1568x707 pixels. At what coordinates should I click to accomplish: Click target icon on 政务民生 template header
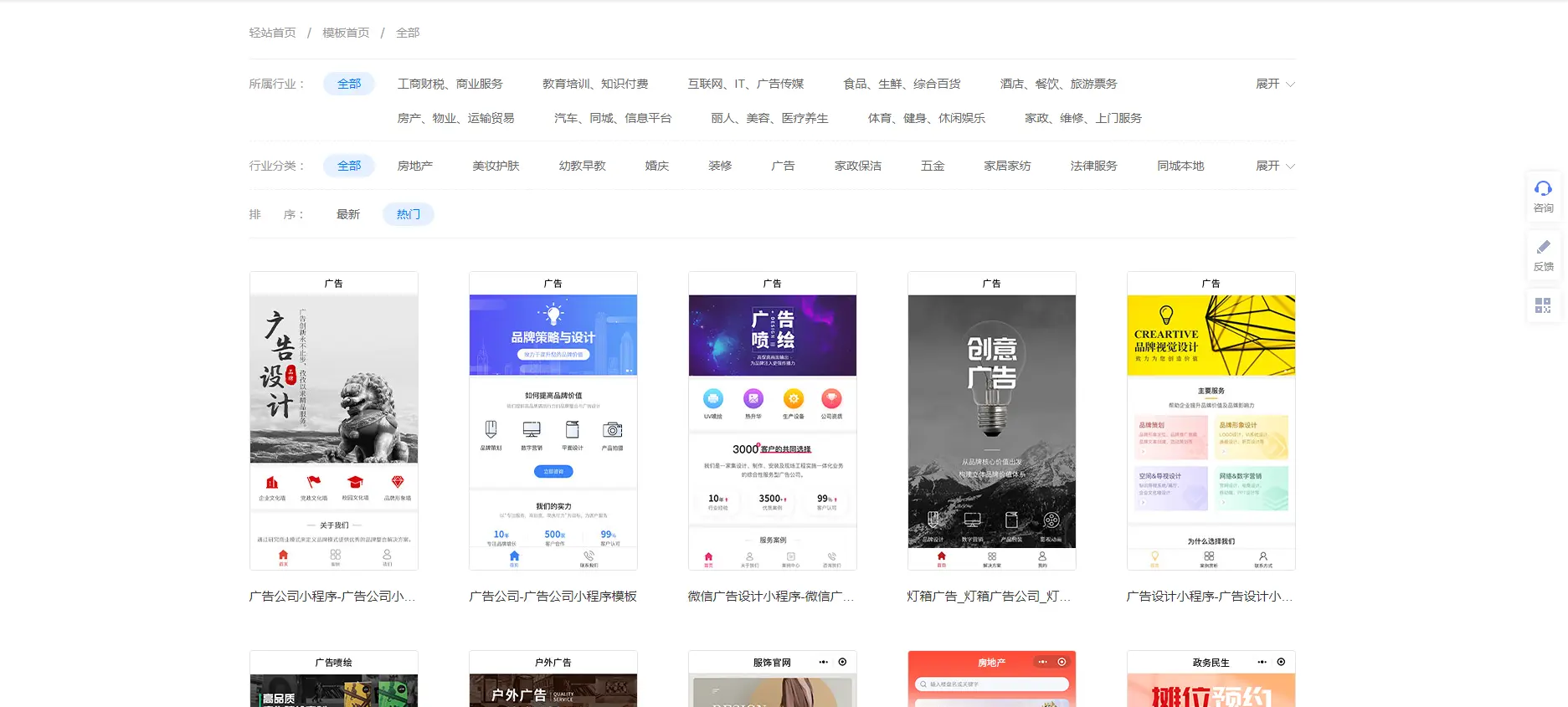pos(1281,662)
